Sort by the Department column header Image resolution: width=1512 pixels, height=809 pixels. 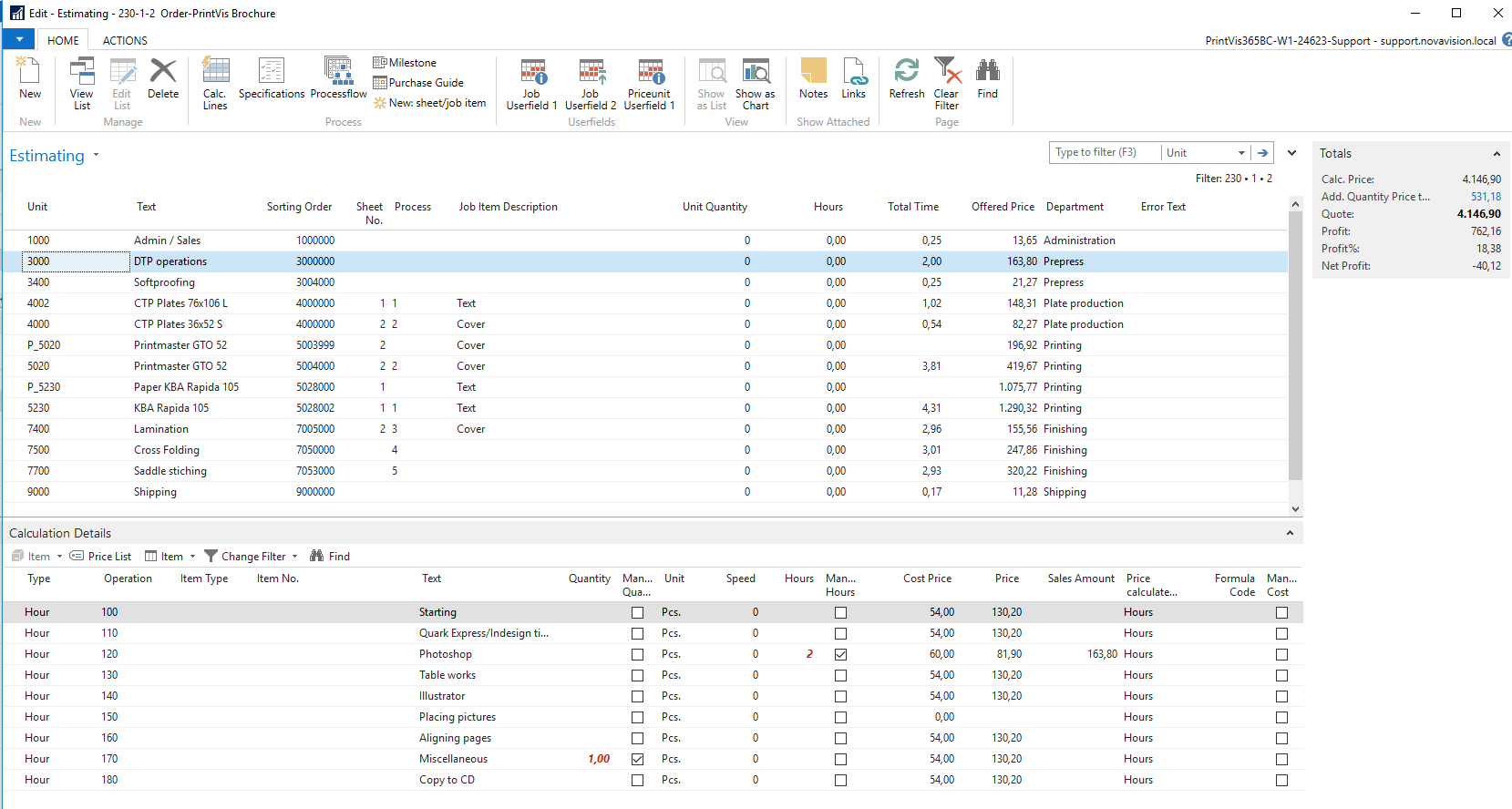[x=1075, y=207]
